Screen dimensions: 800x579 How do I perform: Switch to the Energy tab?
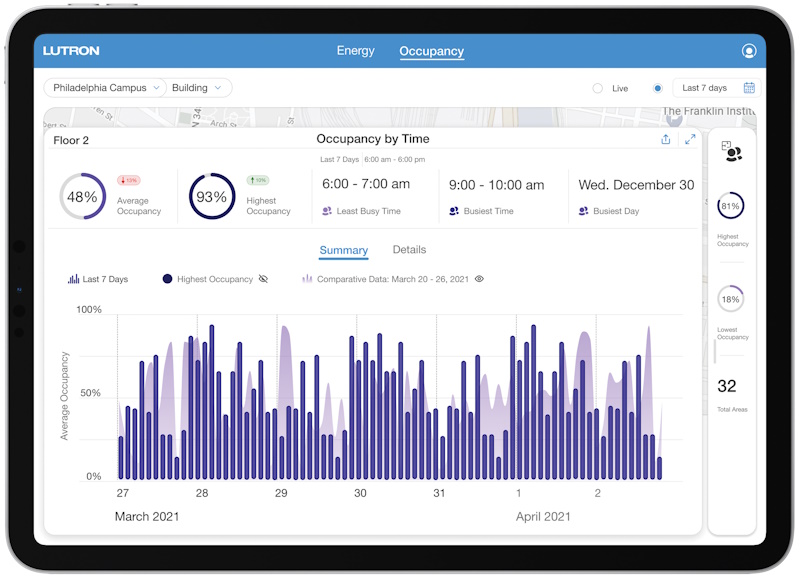[x=355, y=51]
